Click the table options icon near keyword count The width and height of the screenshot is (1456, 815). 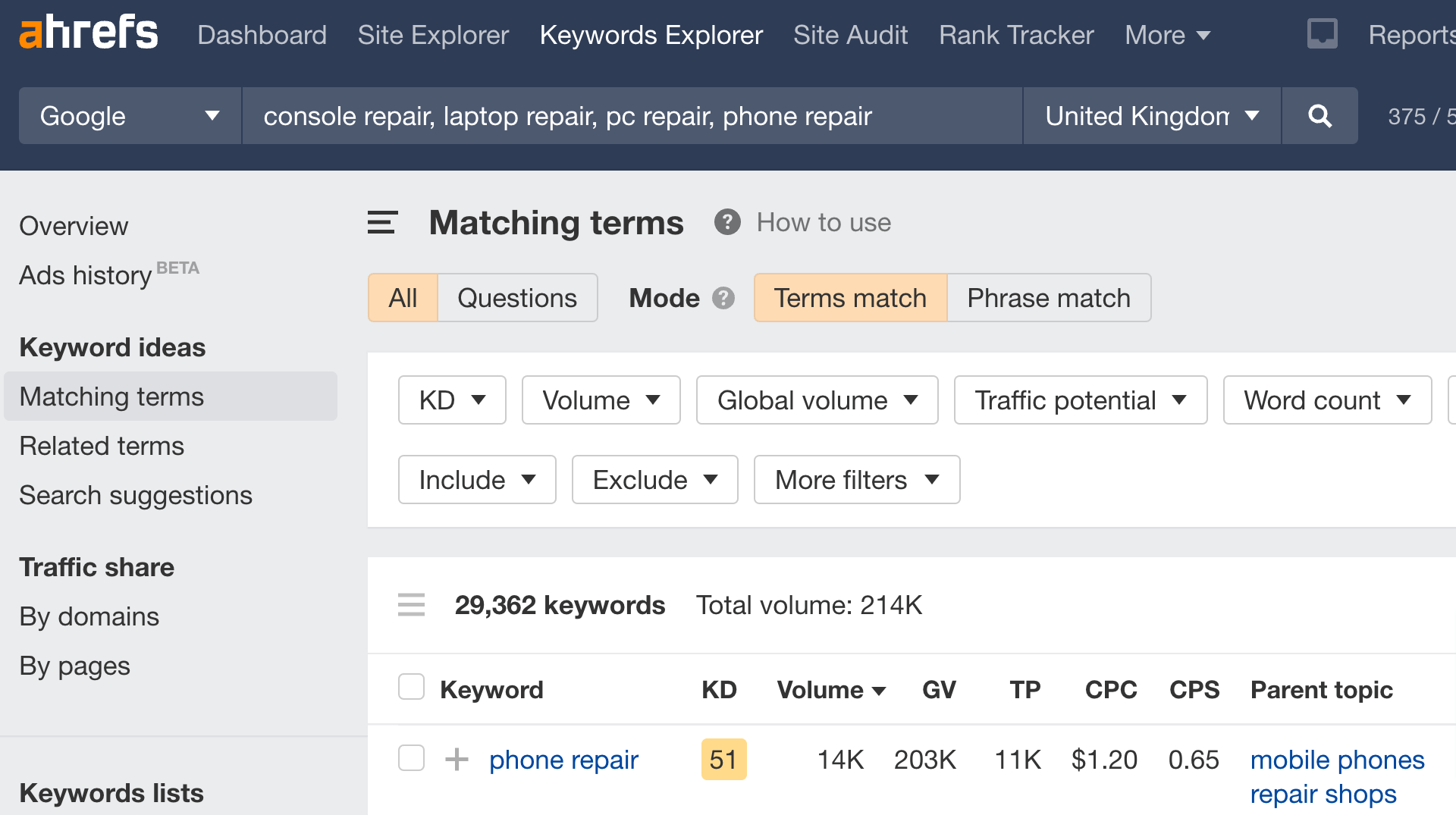[x=411, y=605]
